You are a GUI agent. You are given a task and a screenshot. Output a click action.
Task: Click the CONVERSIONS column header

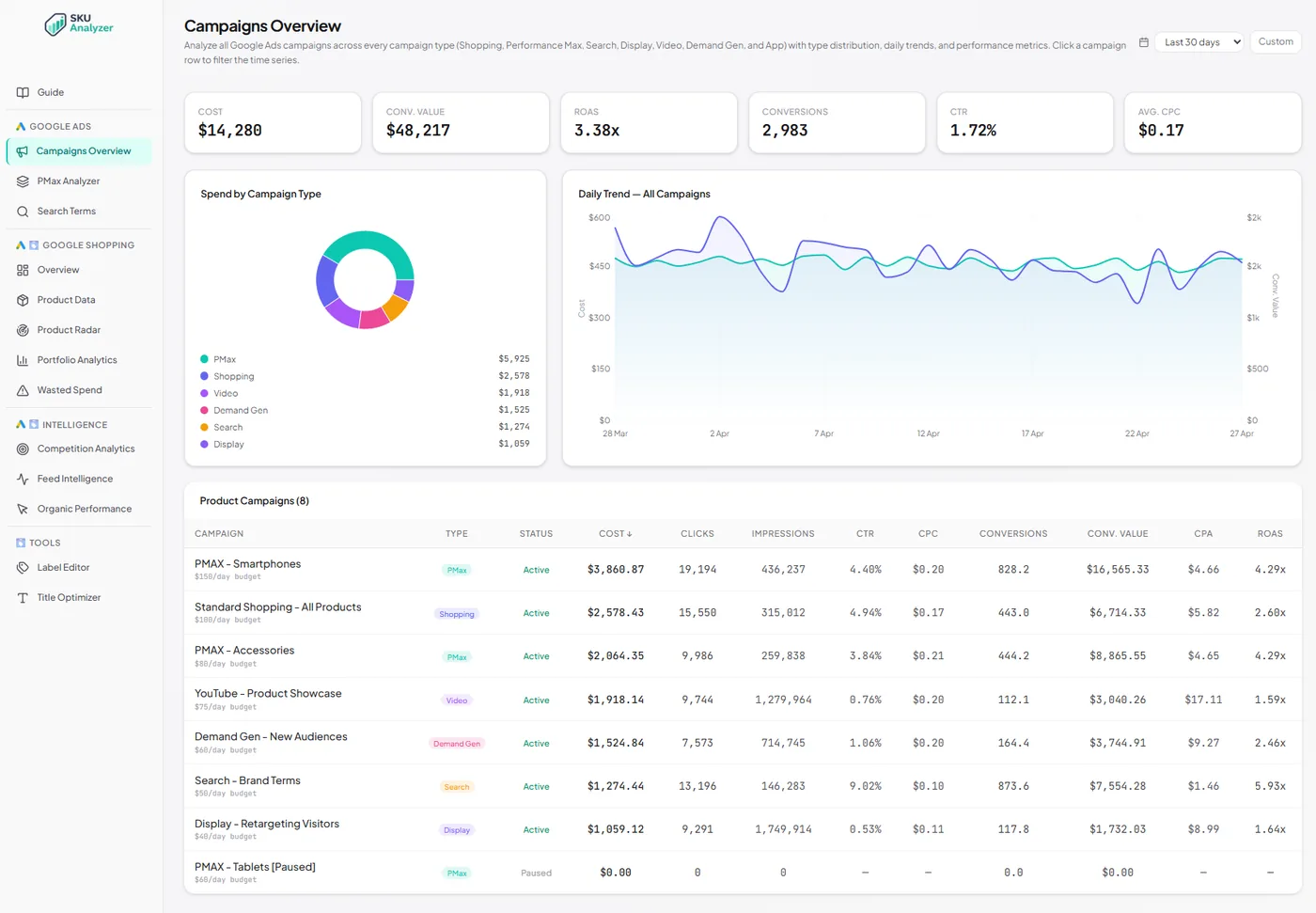(1013, 533)
